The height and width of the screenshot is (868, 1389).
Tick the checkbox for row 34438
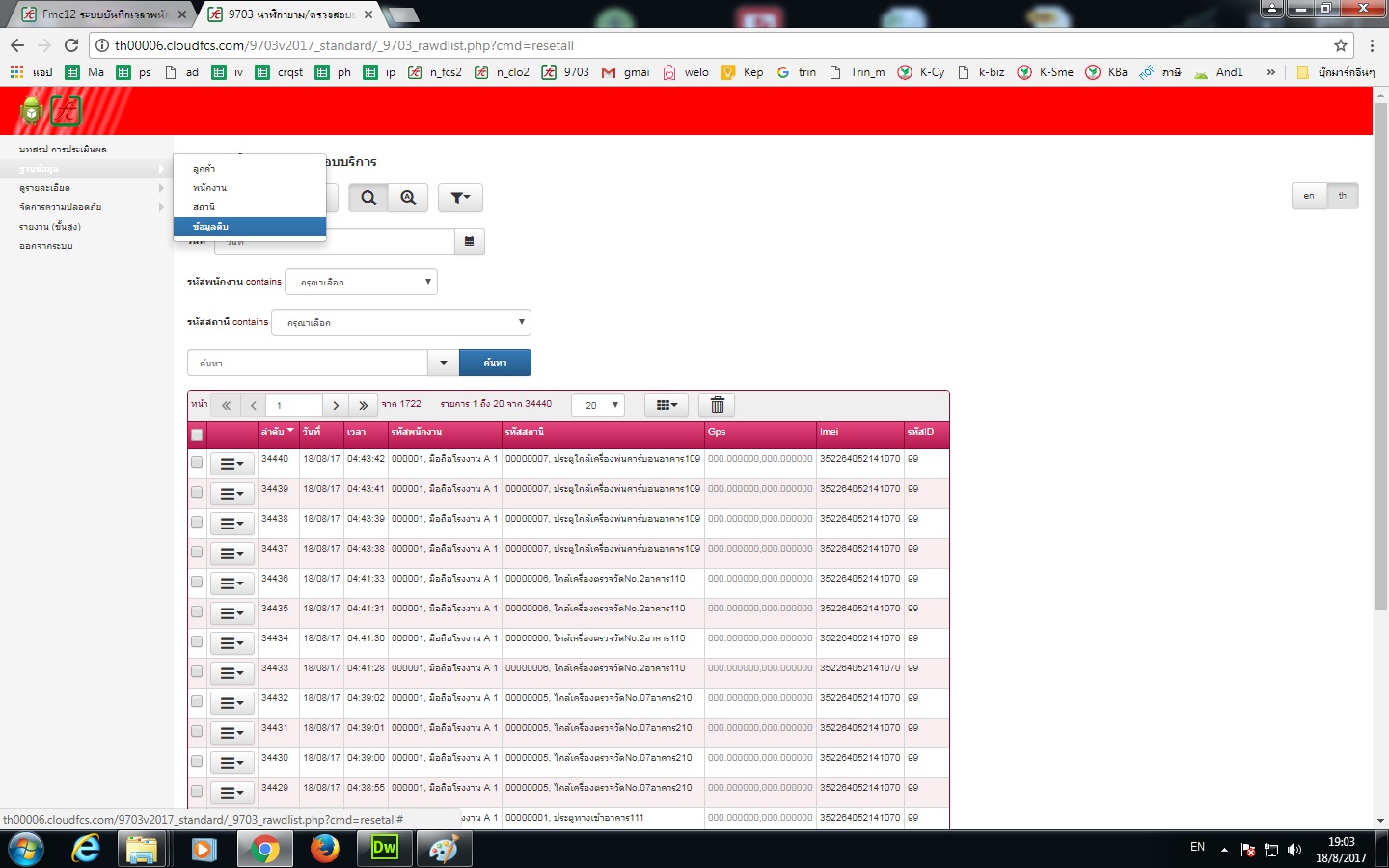(x=197, y=522)
